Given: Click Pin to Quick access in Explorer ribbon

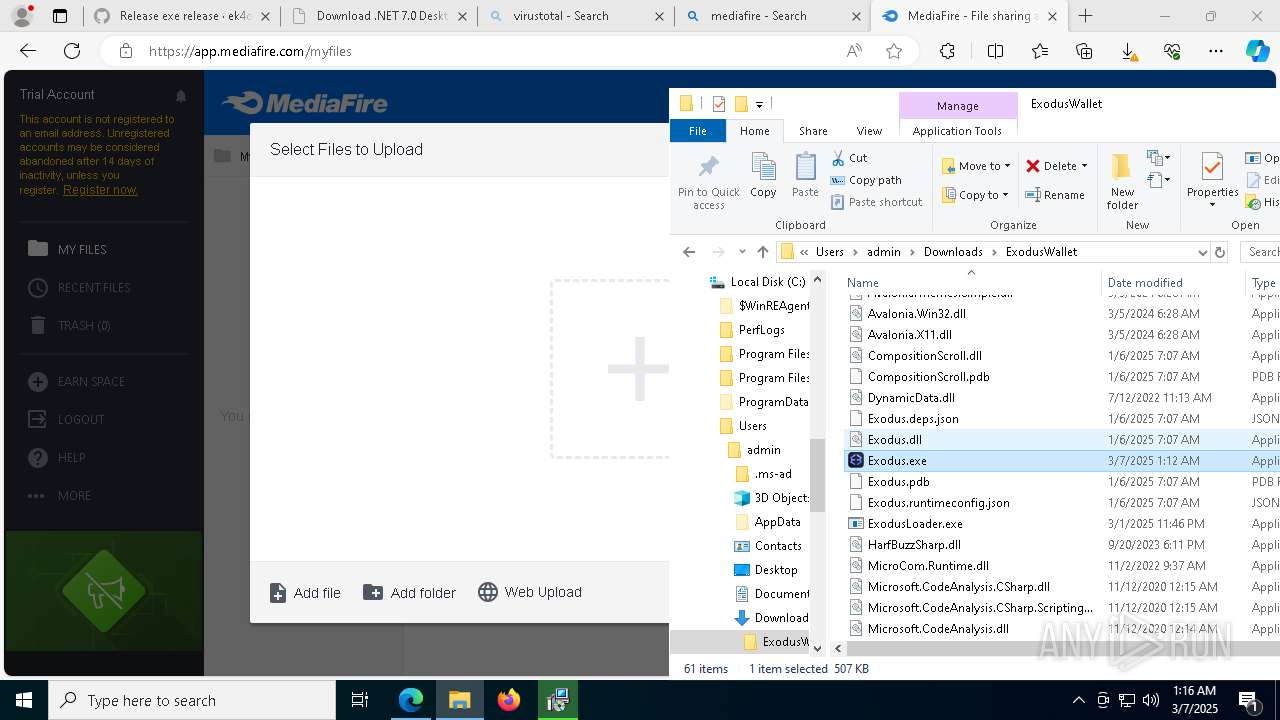Looking at the screenshot, I should coord(709,182).
